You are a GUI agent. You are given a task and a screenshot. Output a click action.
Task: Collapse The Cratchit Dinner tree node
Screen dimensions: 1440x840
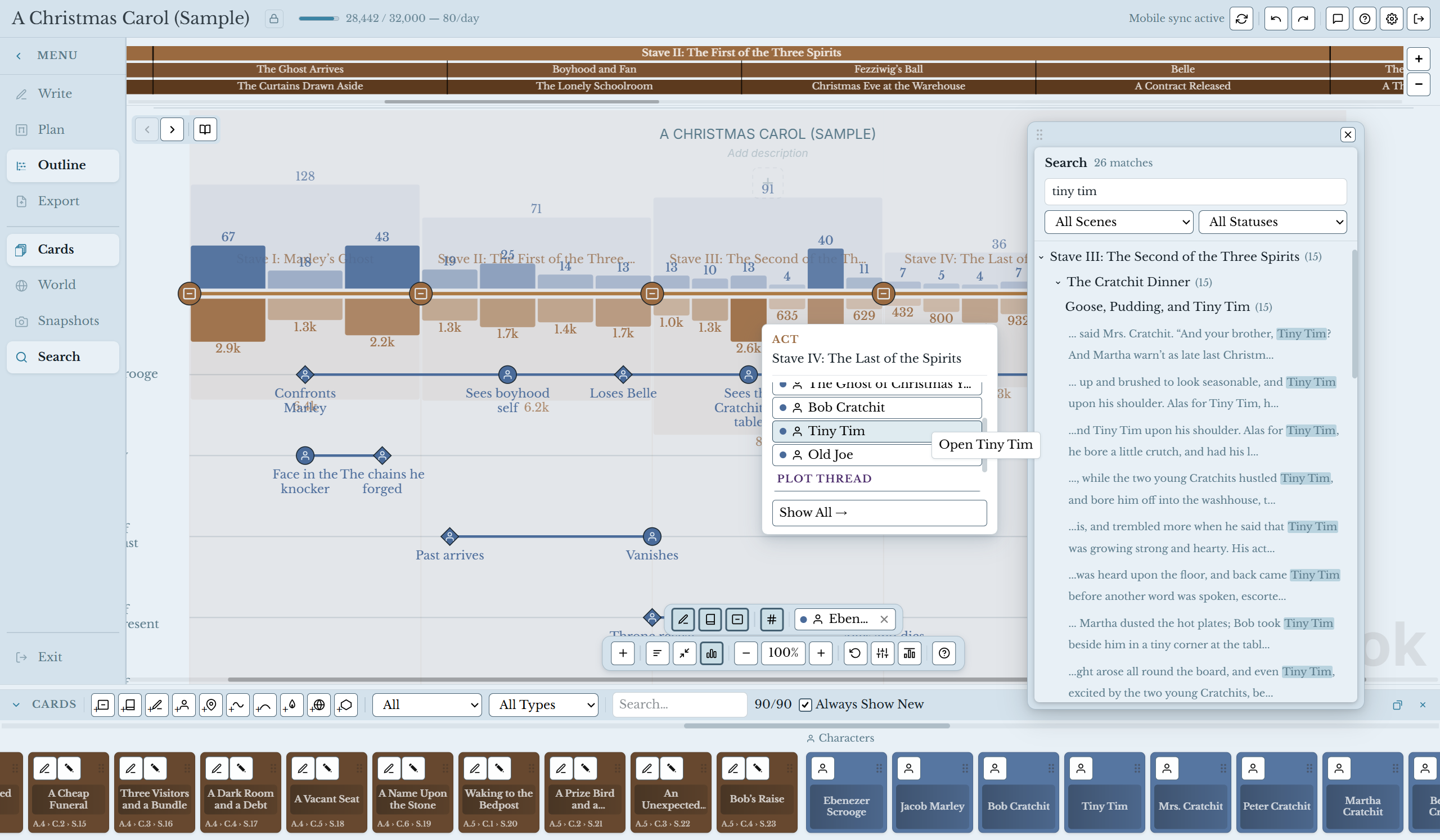tap(1057, 282)
